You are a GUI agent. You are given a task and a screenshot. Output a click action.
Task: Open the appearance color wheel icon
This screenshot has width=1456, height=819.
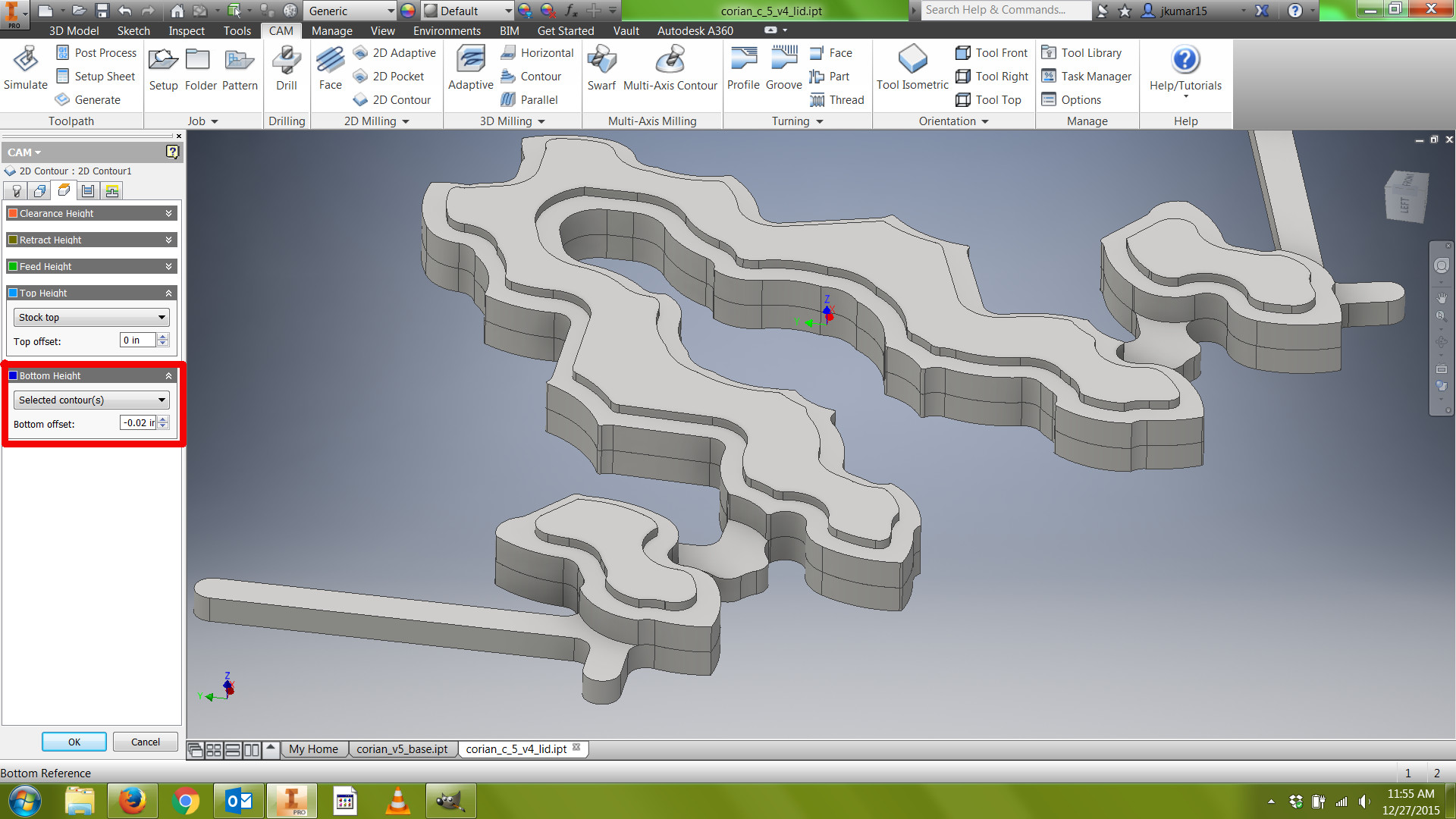click(408, 11)
